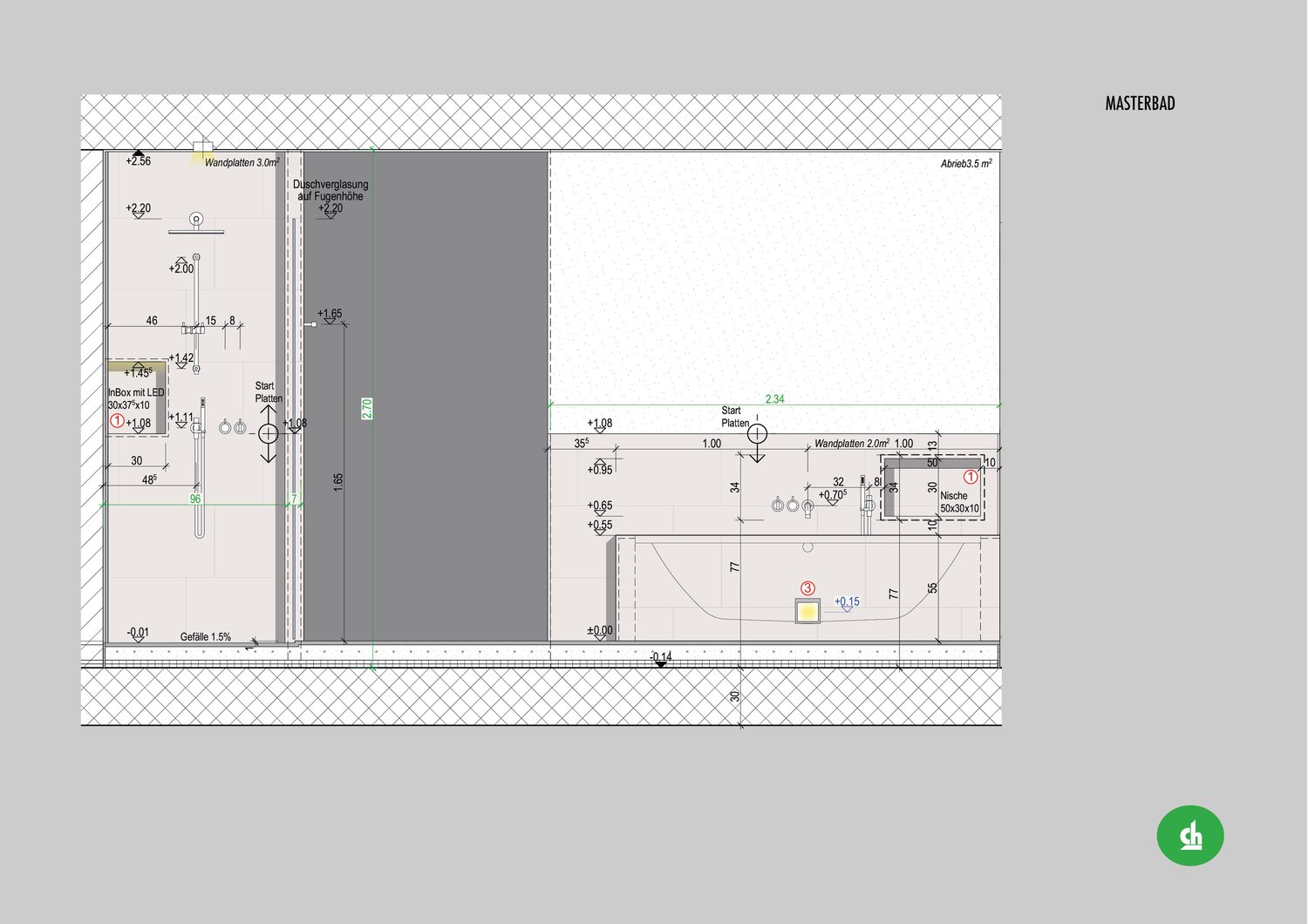The image size is (1308, 924).
Task: Toggle the red marker 1 next to Nische 50x30x10
Action: [971, 477]
